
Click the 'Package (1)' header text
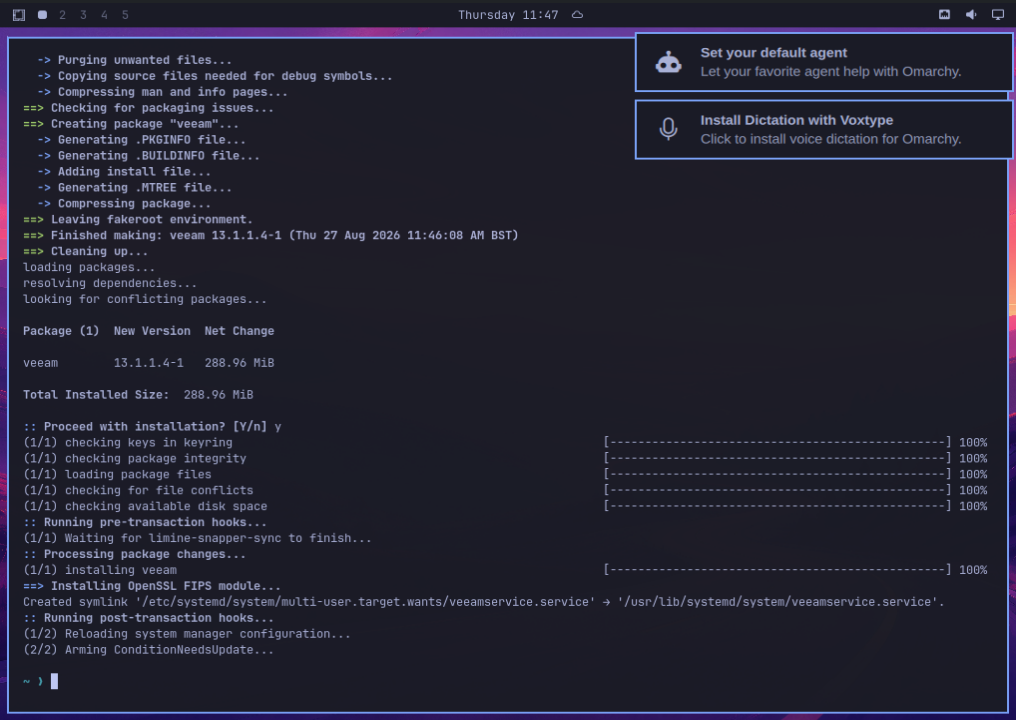tap(61, 331)
